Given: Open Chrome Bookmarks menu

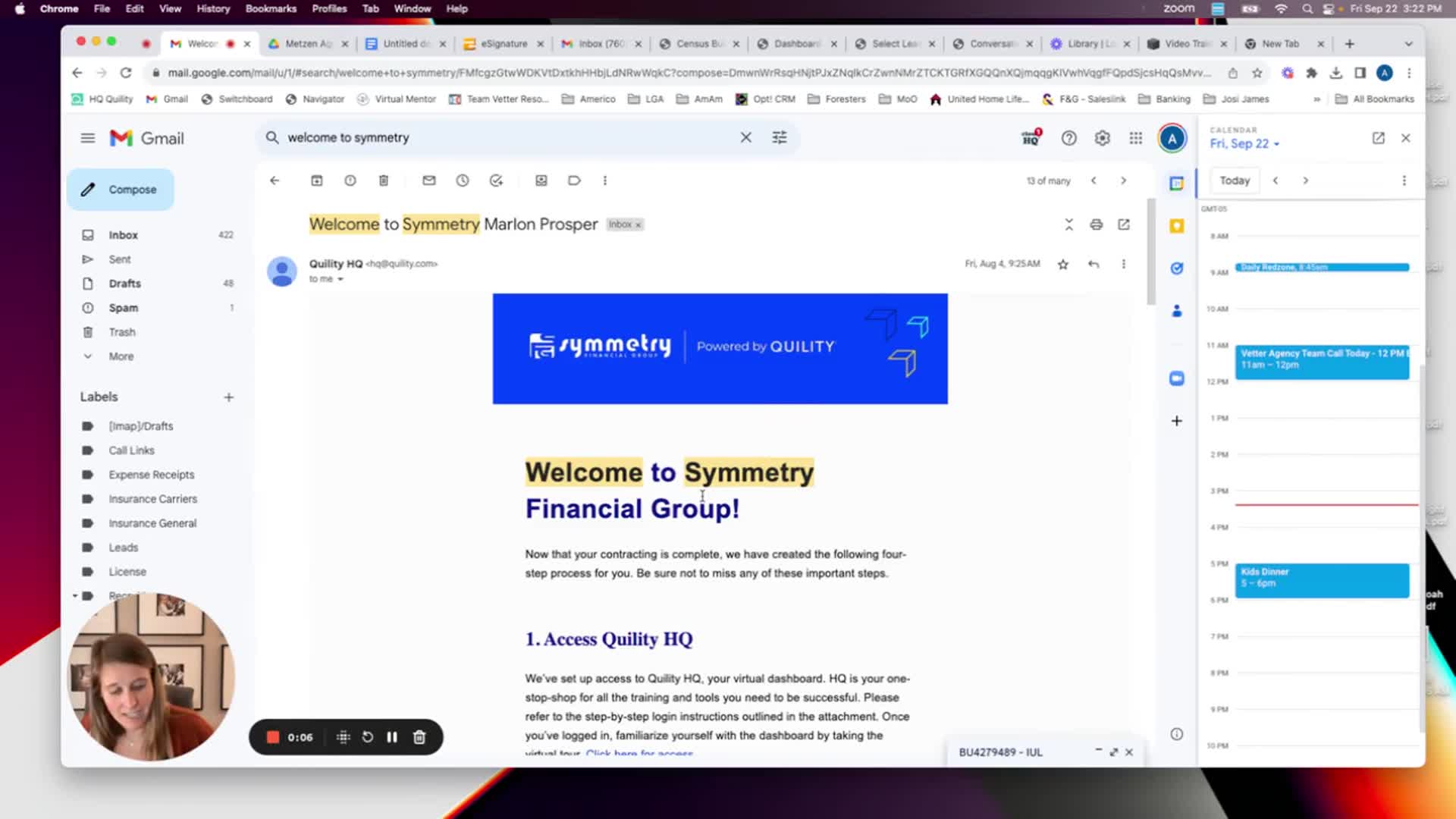Looking at the screenshot, I should tap(271, 9).
